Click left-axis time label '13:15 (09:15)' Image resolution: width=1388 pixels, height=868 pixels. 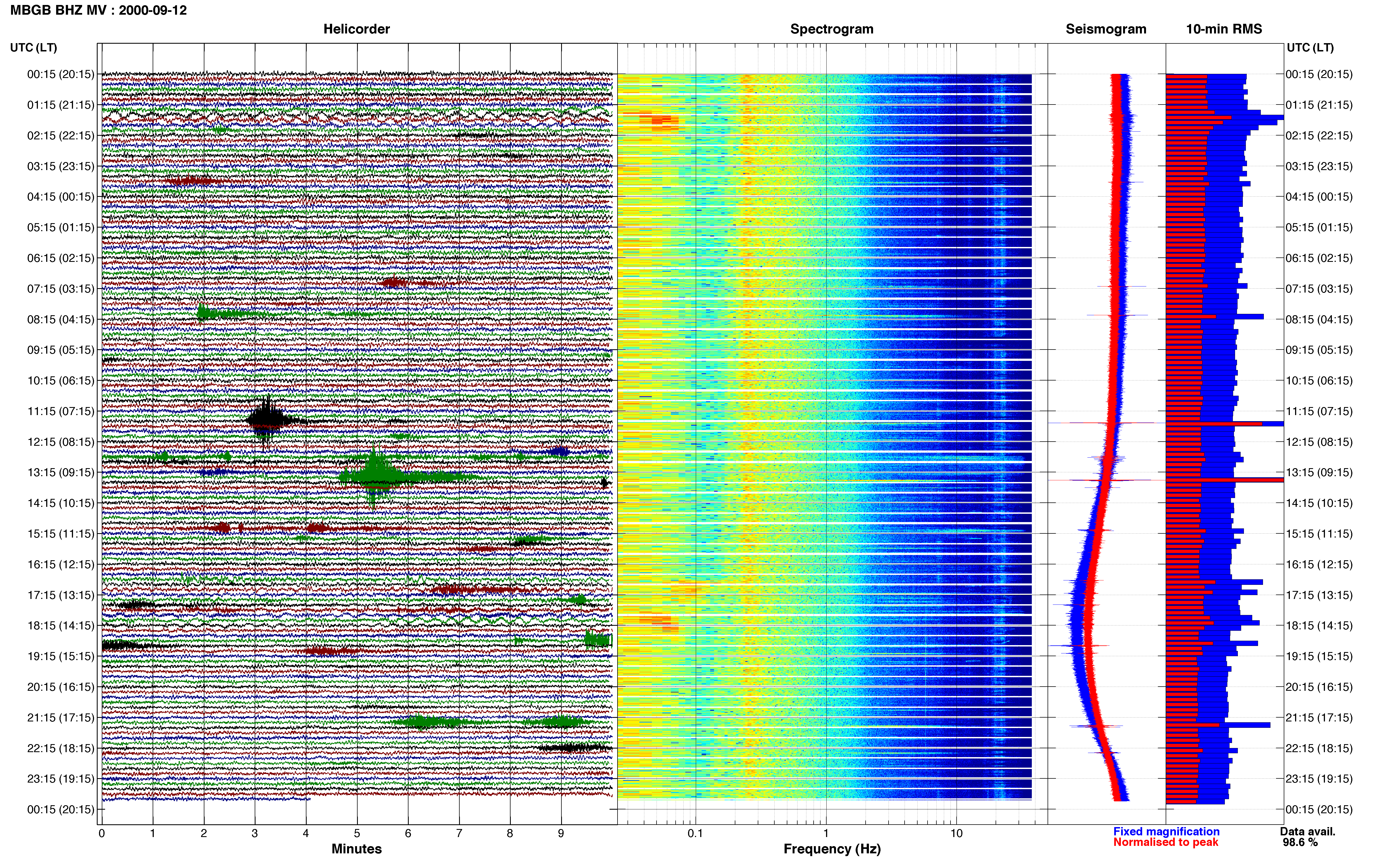pos(60,473)
